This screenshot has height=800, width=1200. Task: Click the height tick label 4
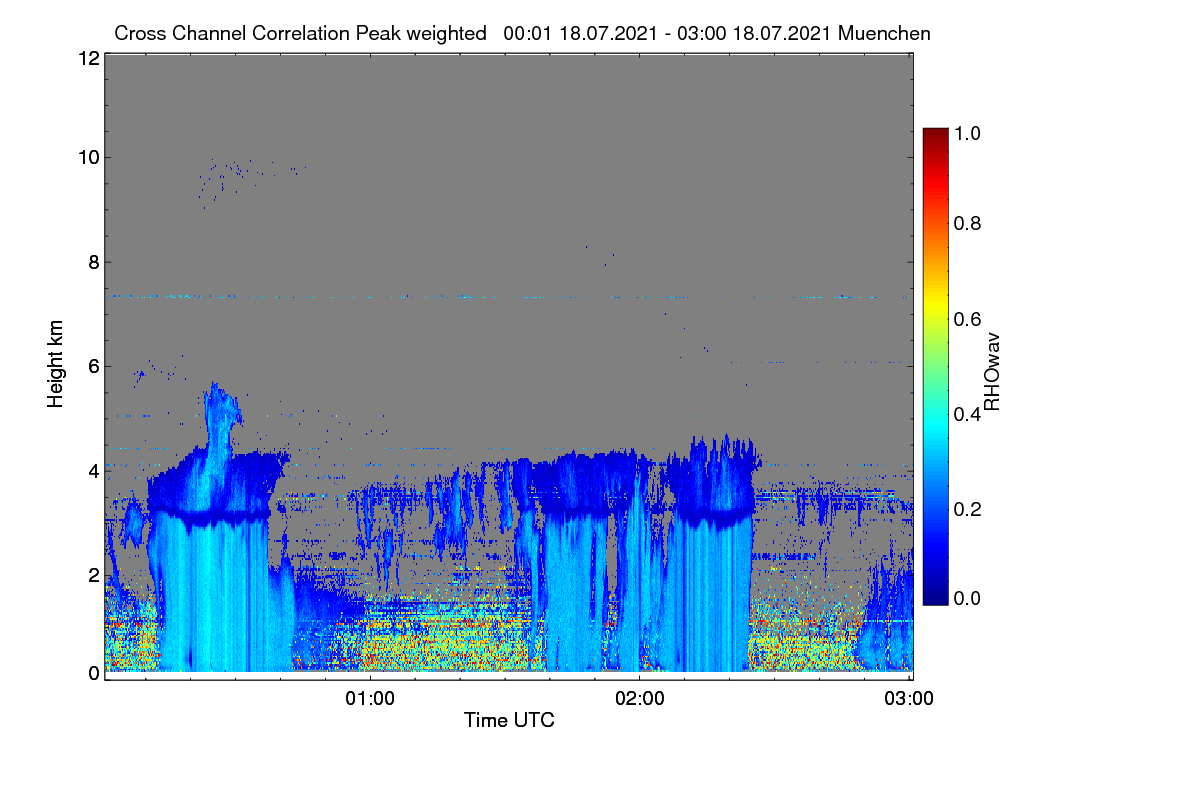click(93, 470)
